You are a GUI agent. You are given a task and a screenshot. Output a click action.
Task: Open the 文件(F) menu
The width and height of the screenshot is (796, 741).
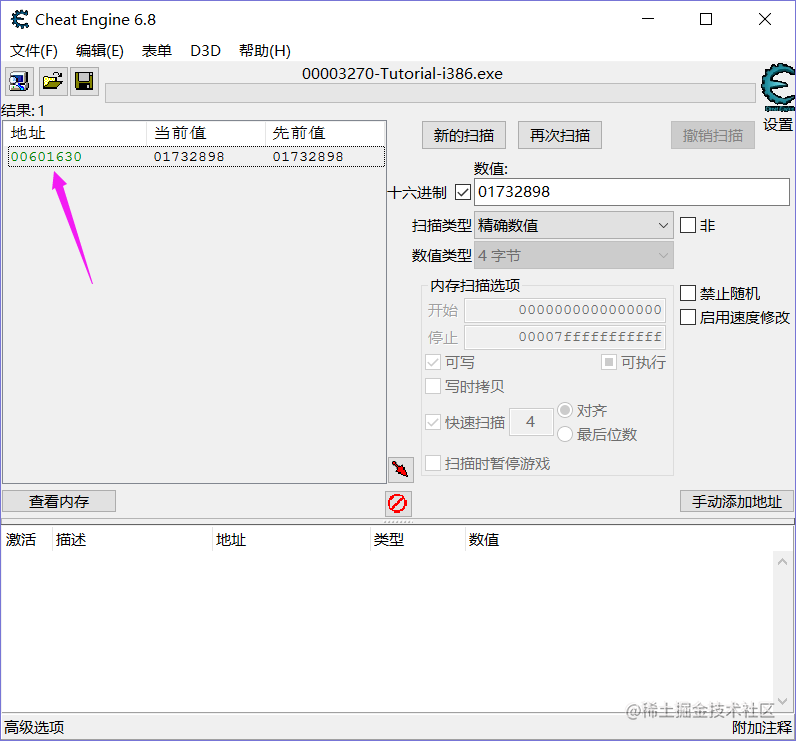(x=34, y=51)
